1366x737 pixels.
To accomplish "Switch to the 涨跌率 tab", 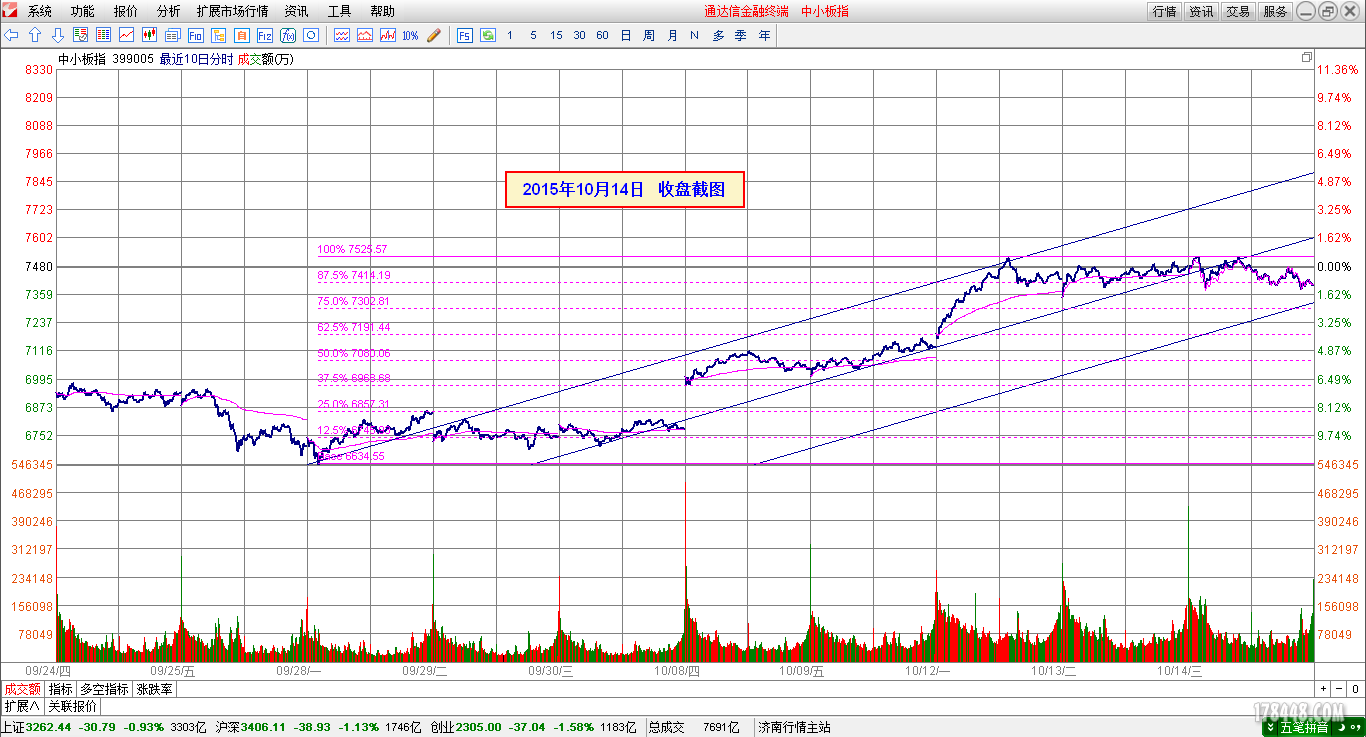I will pyautogui.click(x=154, y=689).
